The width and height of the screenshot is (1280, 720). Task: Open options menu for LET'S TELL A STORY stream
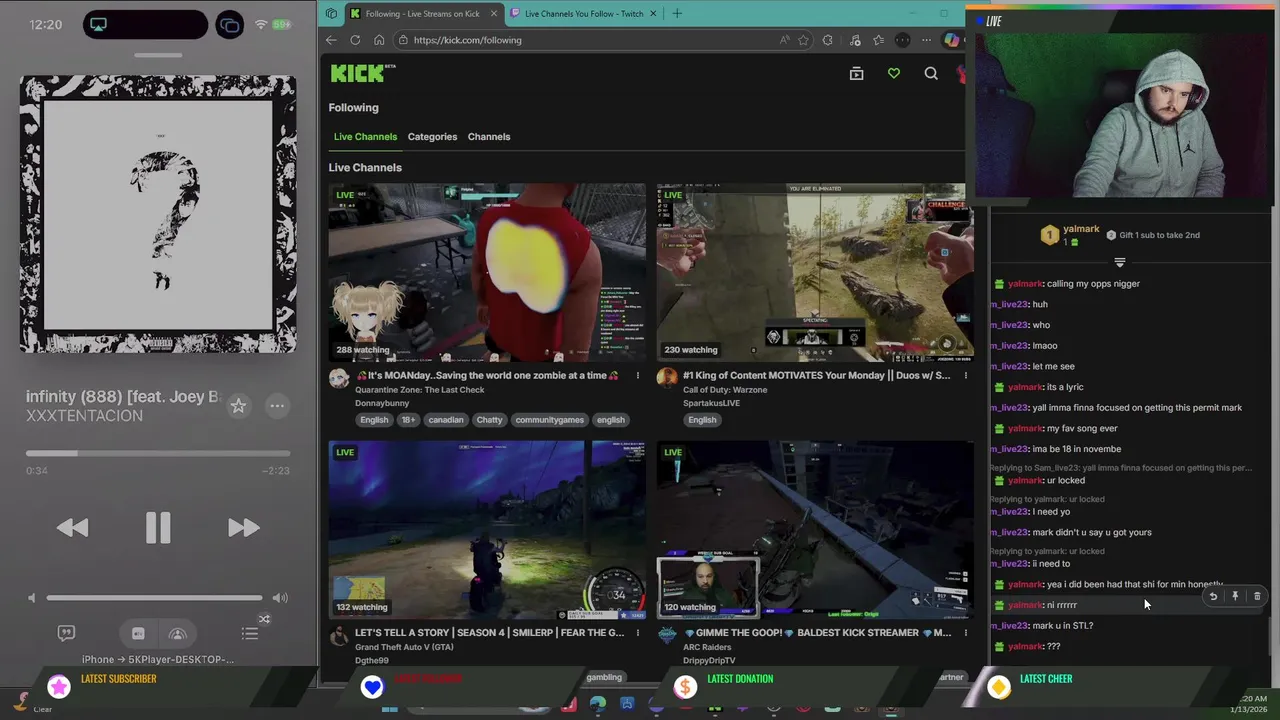(637, 633)
